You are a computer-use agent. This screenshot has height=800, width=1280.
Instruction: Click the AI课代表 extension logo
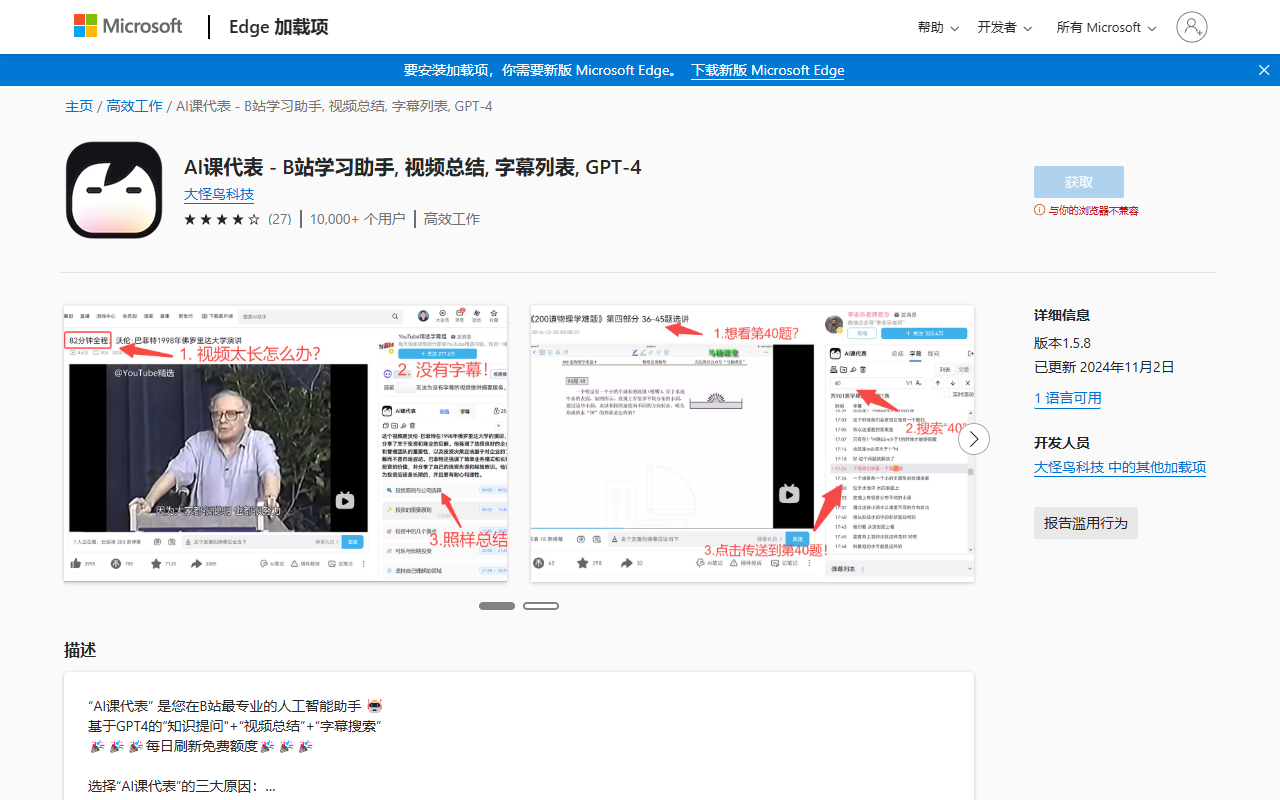[114, 190]
